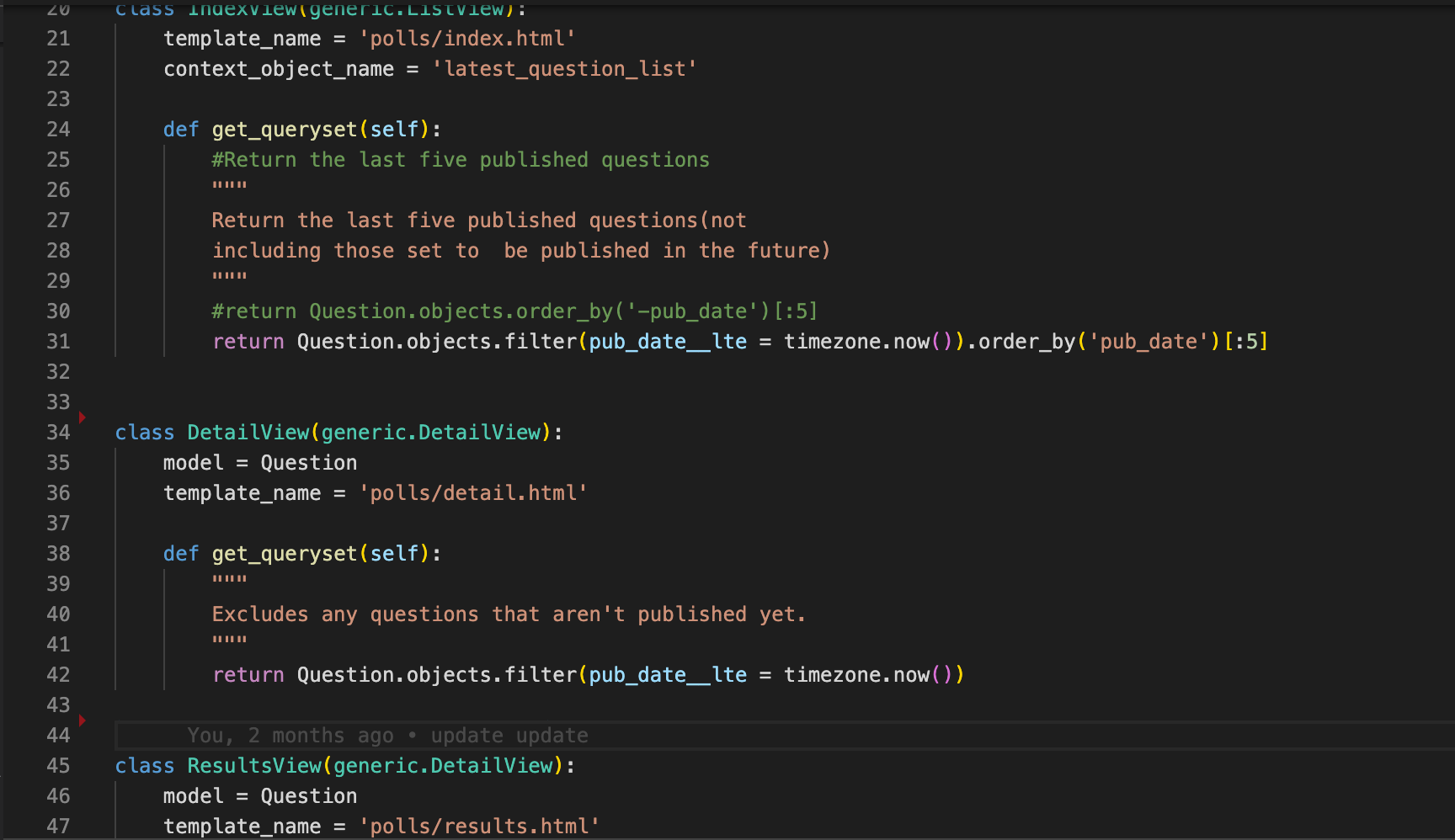Screen dimensions: 1455x840
Task: Click line number 21 in the gutter
Action: click(58, 39)
